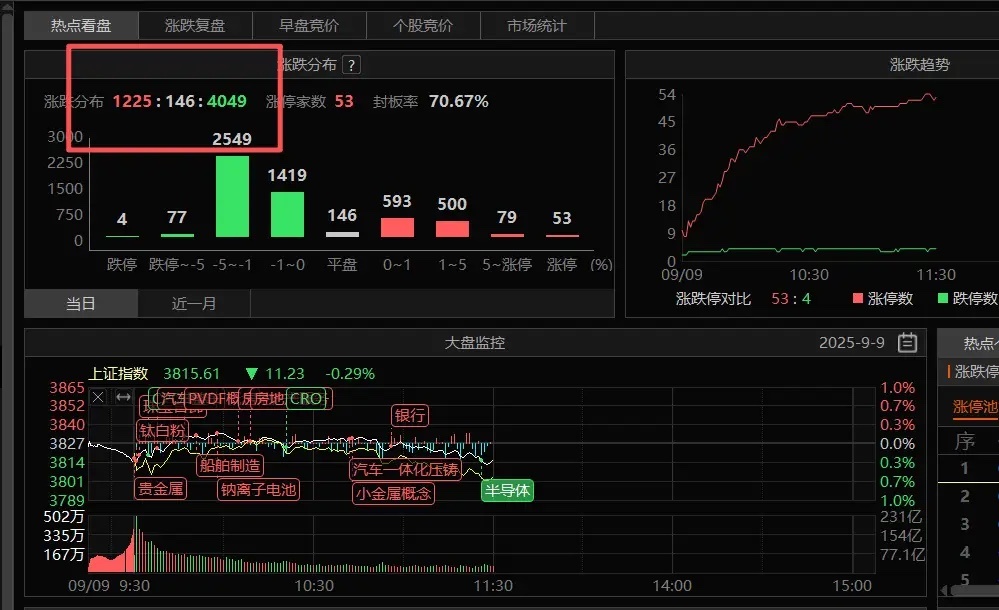Click the horizontal expand arrows icon on chart
The height and width of the screenshot is (610, 999).
(x=124, y=397)
